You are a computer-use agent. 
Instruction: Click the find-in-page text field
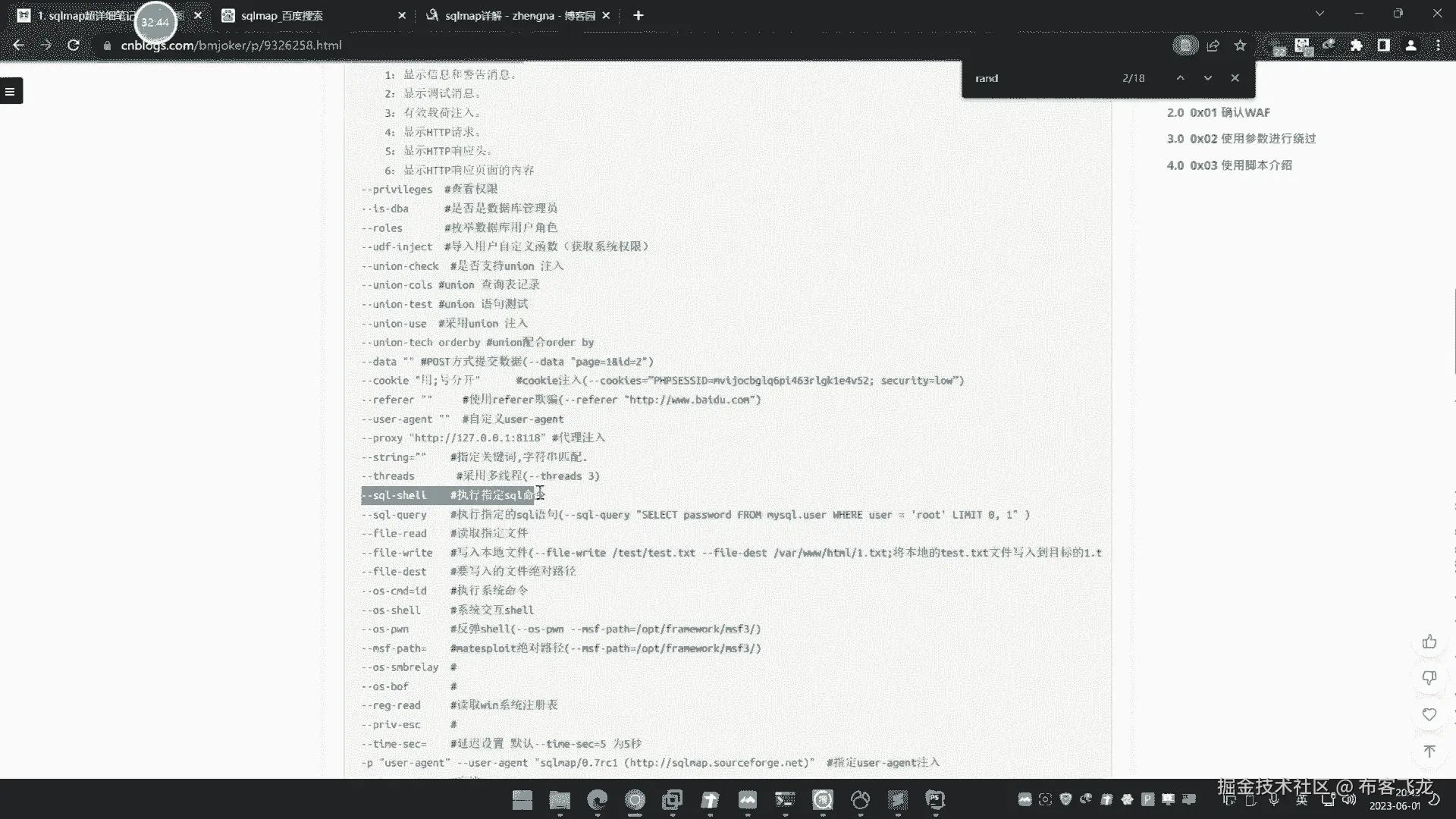click(1039, 78)
